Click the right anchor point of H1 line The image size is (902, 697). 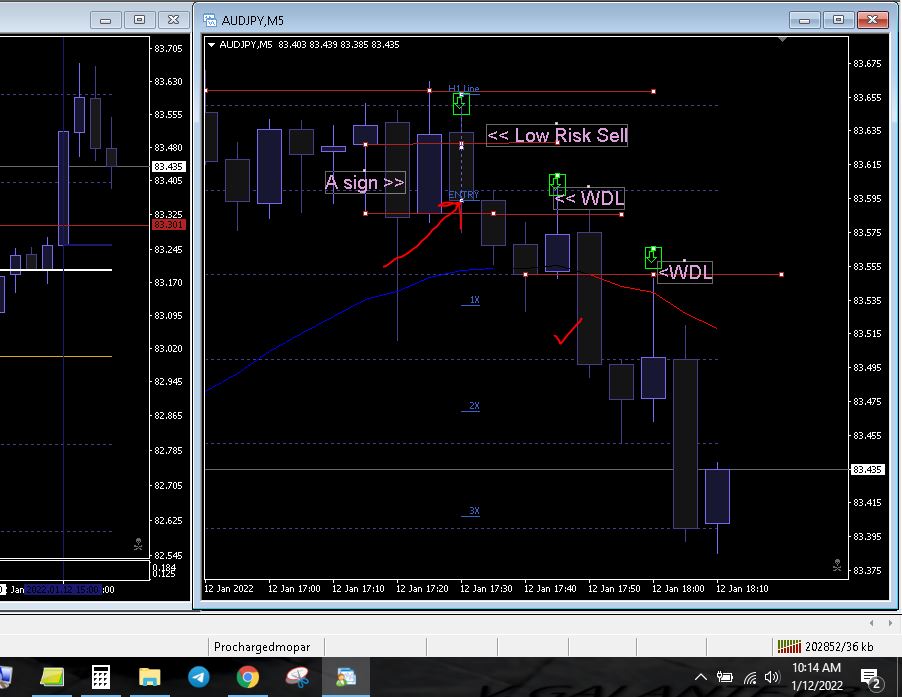coord(653,91)
